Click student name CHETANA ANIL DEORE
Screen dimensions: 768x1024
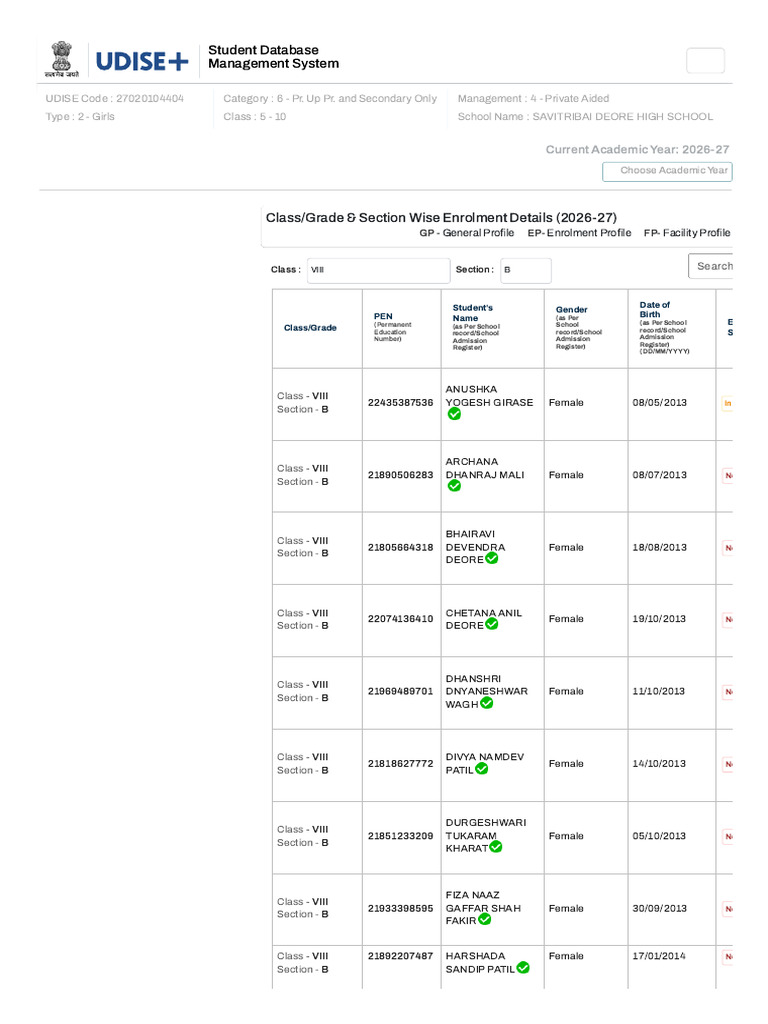484,619
